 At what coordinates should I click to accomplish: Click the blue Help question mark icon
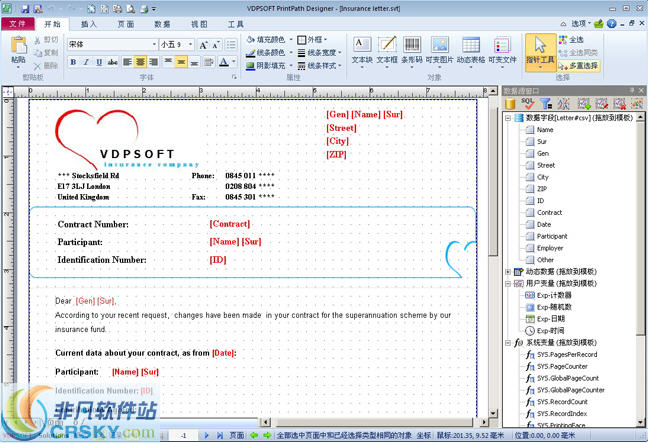click(612, 24)
